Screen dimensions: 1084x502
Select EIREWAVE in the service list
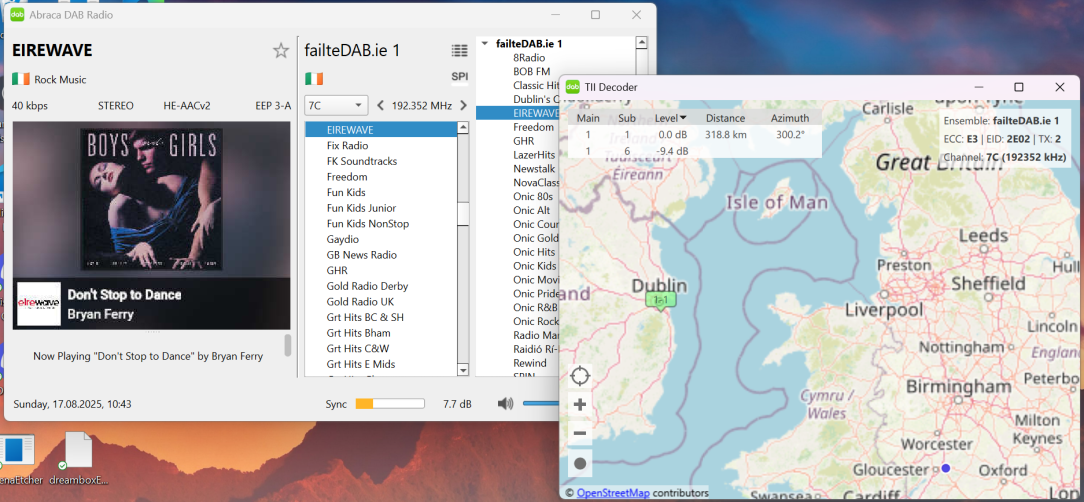[381, 129]
